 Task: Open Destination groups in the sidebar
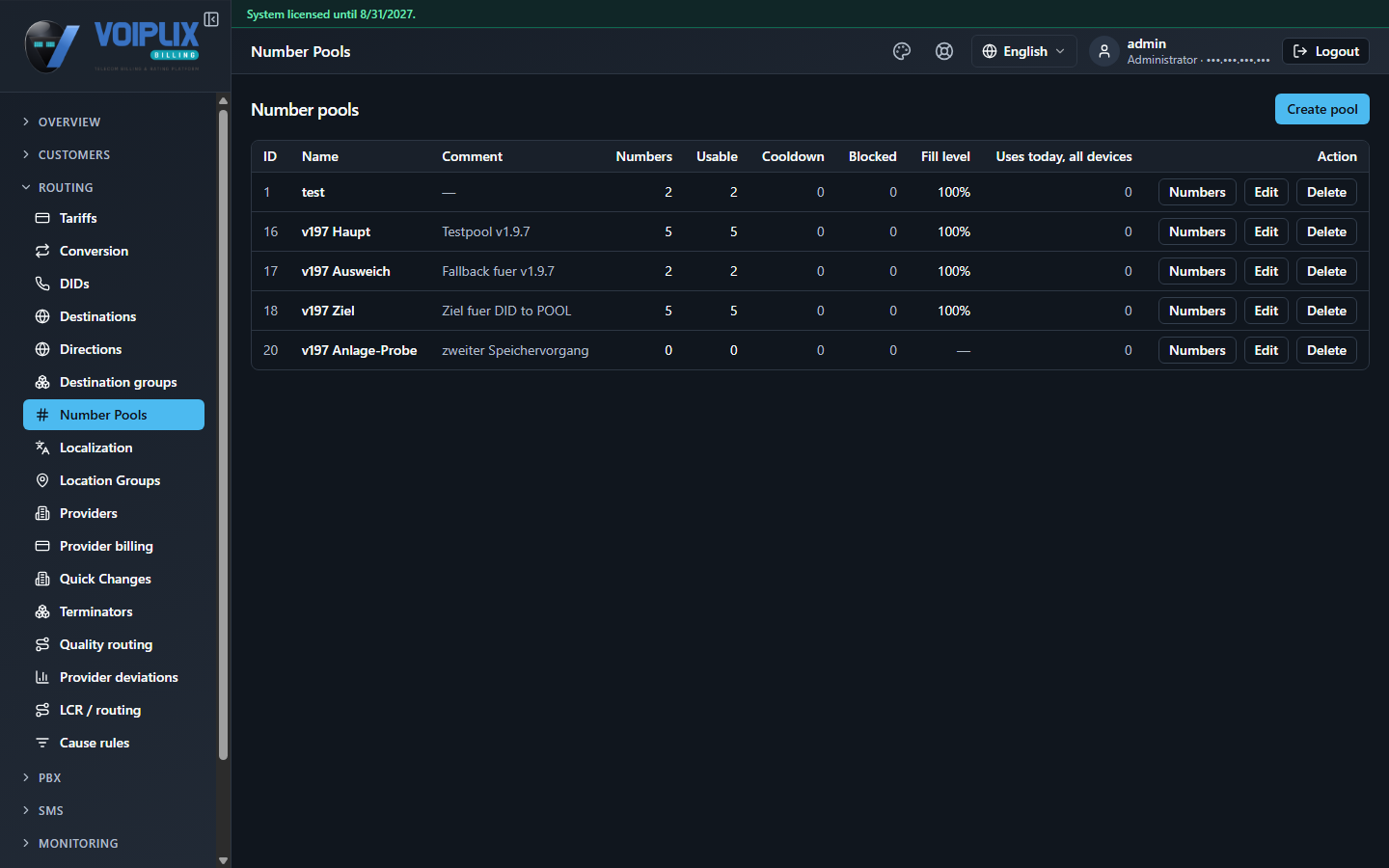[x=114, y=382]
